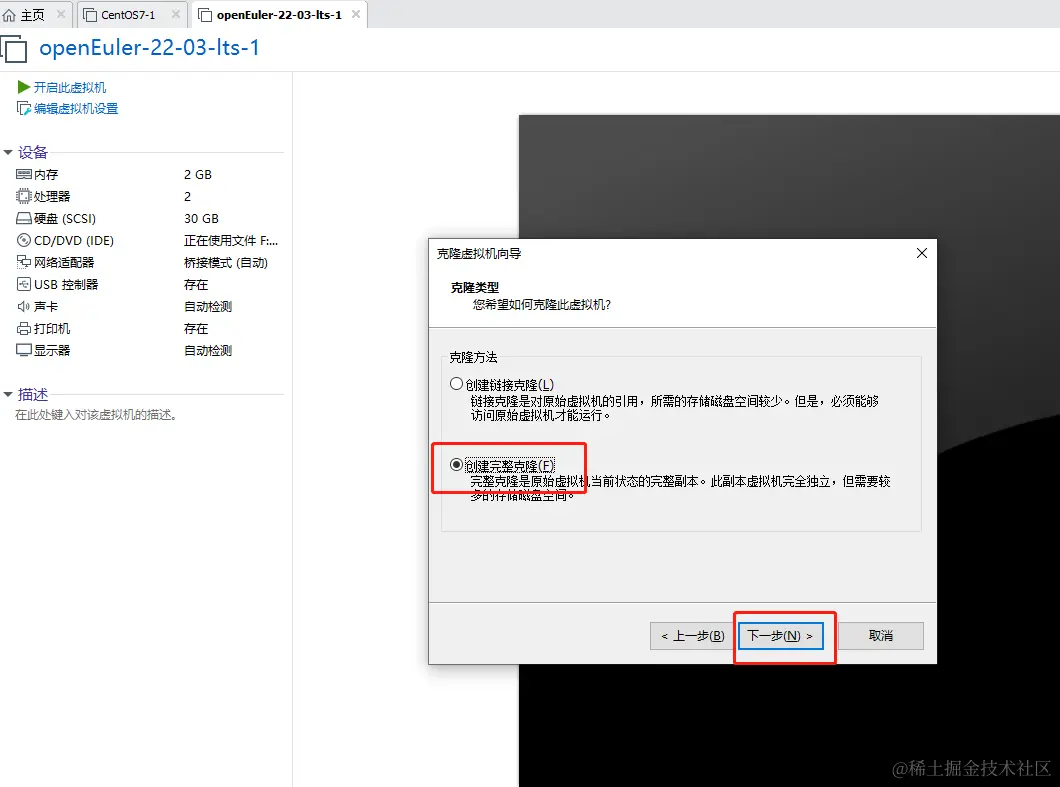The height and width of the screenshot is (787, 1060).
Task: Click the 开启此虚拟机 link
Action: pyautogui.click(x=70, y=87)
